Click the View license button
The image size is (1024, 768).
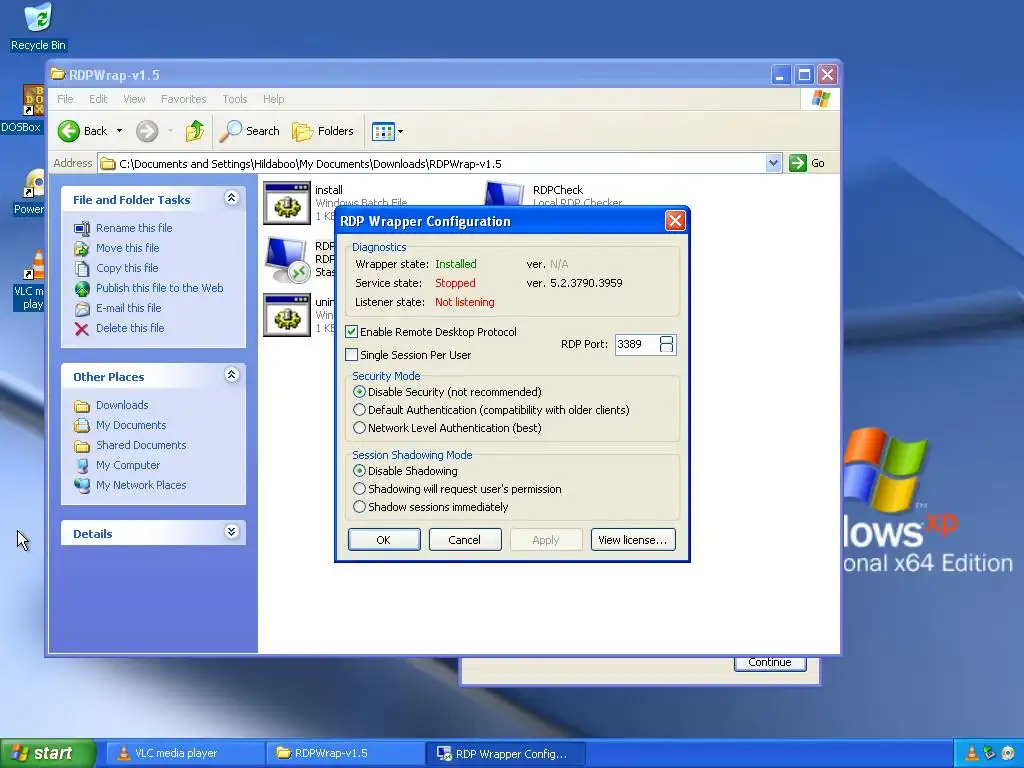[633, 540]
